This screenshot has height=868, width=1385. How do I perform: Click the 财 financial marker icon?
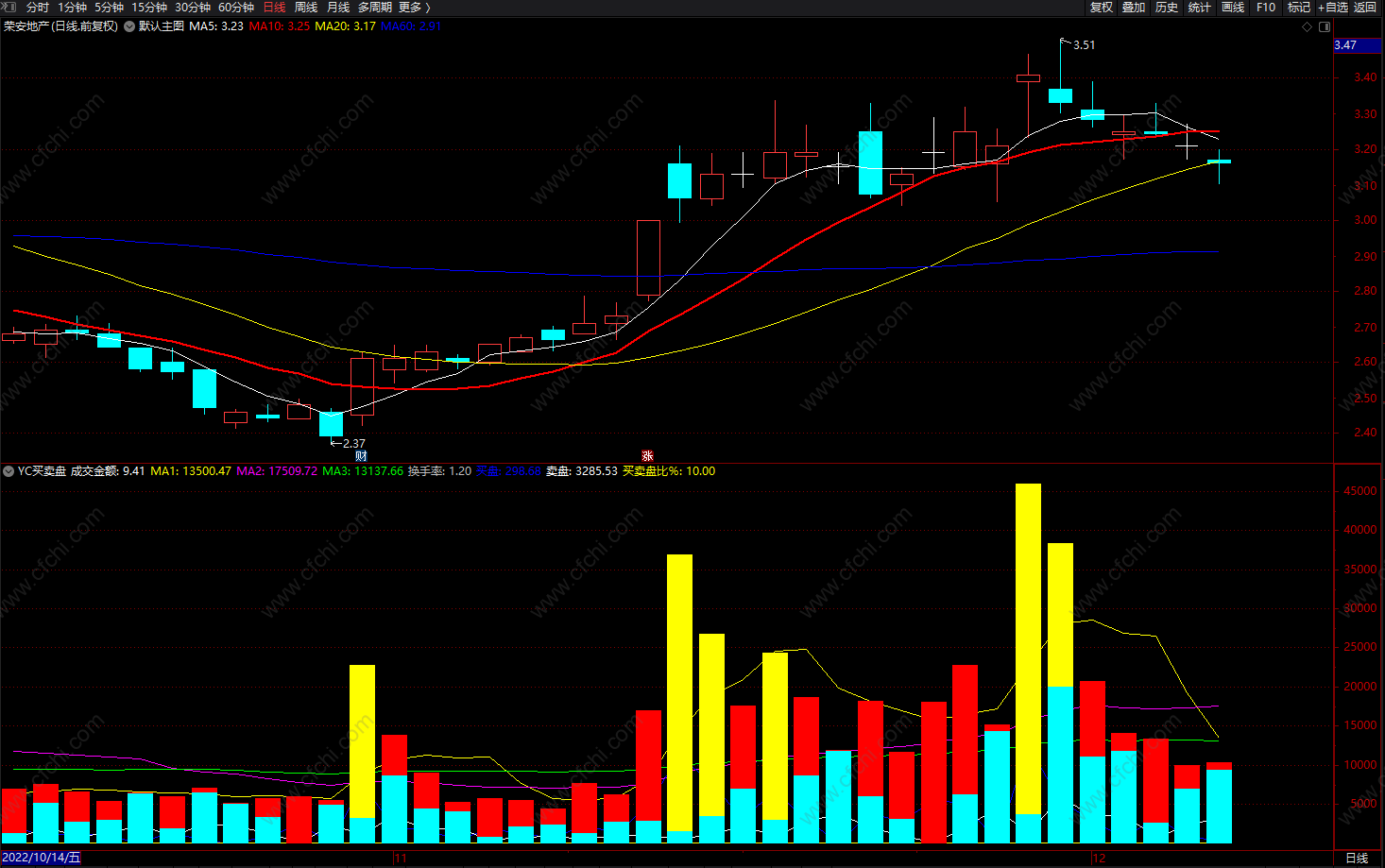click(x=361, y=456)
